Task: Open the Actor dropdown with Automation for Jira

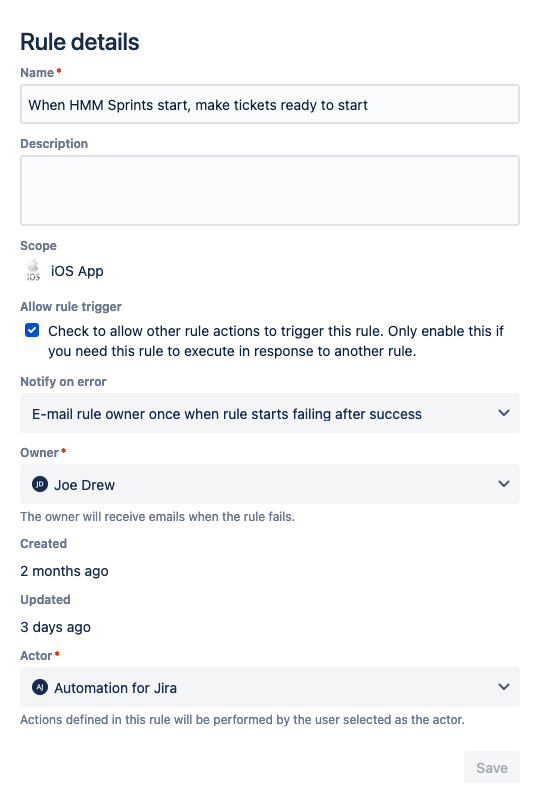Action: [x=270, y=687]
